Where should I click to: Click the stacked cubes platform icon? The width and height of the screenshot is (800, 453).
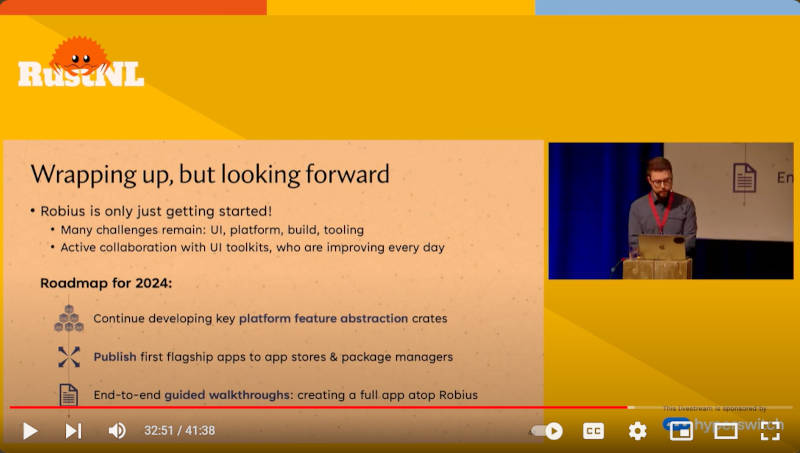(69, 318)
